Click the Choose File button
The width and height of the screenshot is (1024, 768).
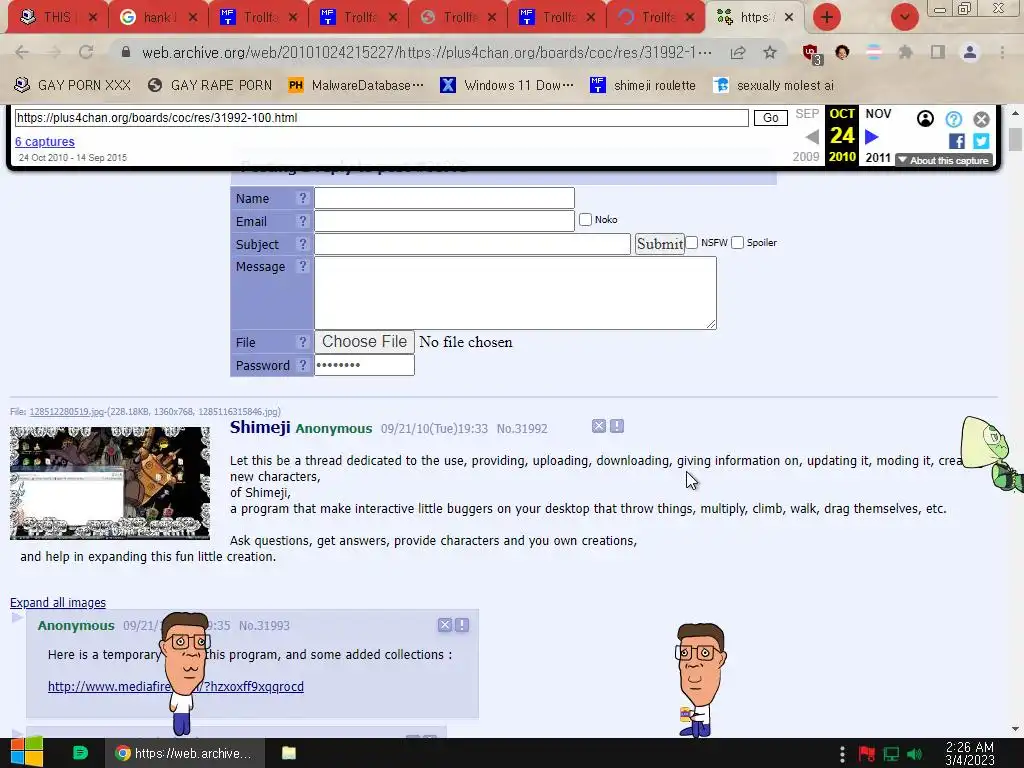click(364, 342)
